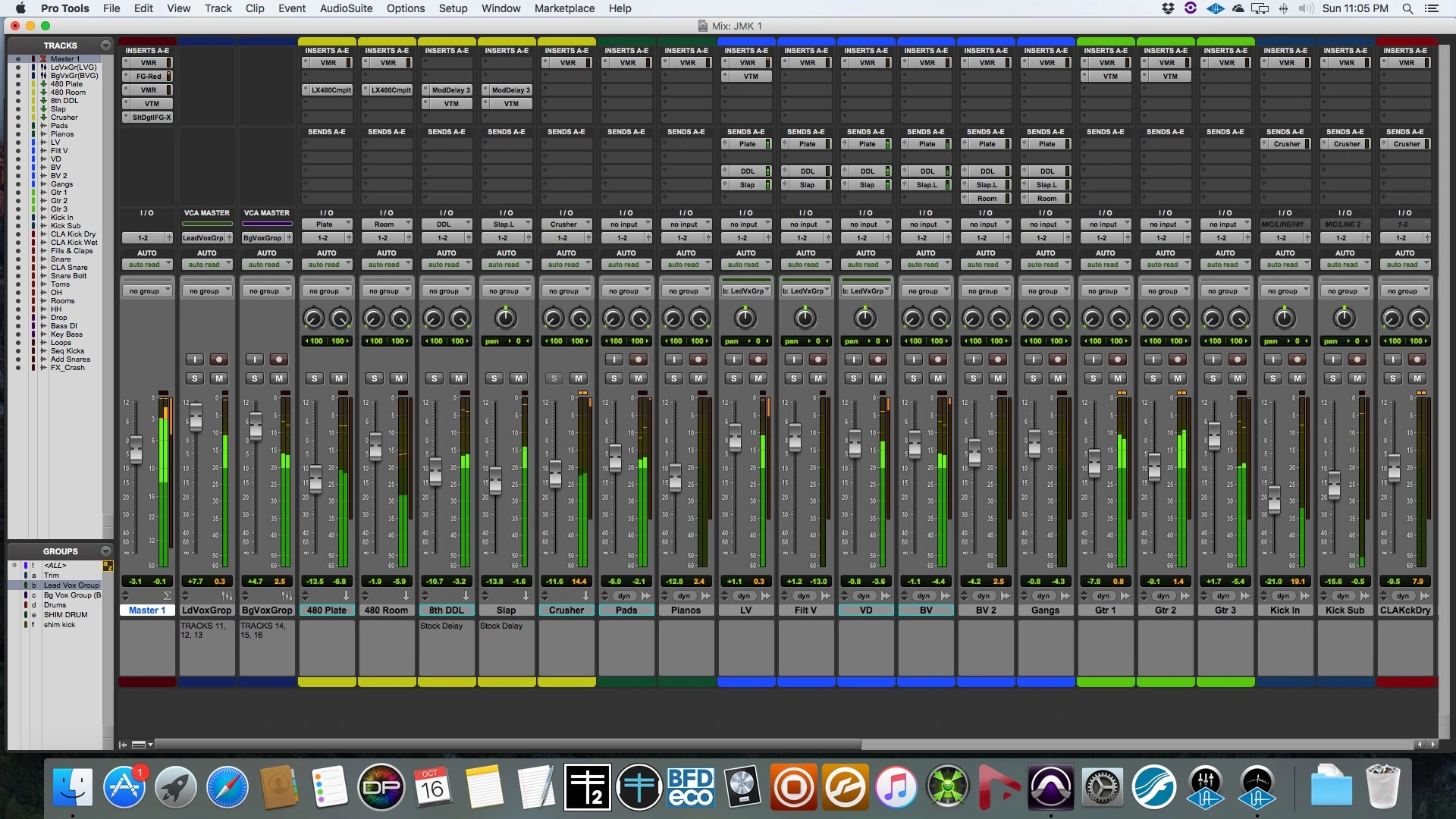Record-enable the Pads track

tap(639, 359)
